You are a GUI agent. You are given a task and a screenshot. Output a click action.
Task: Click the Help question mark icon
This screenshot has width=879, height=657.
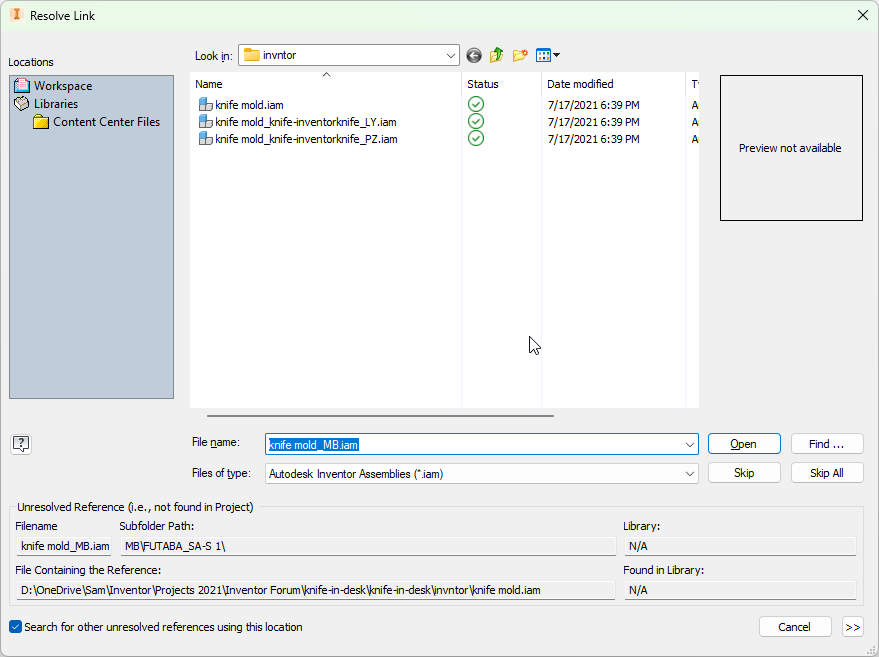click(21, 443)
